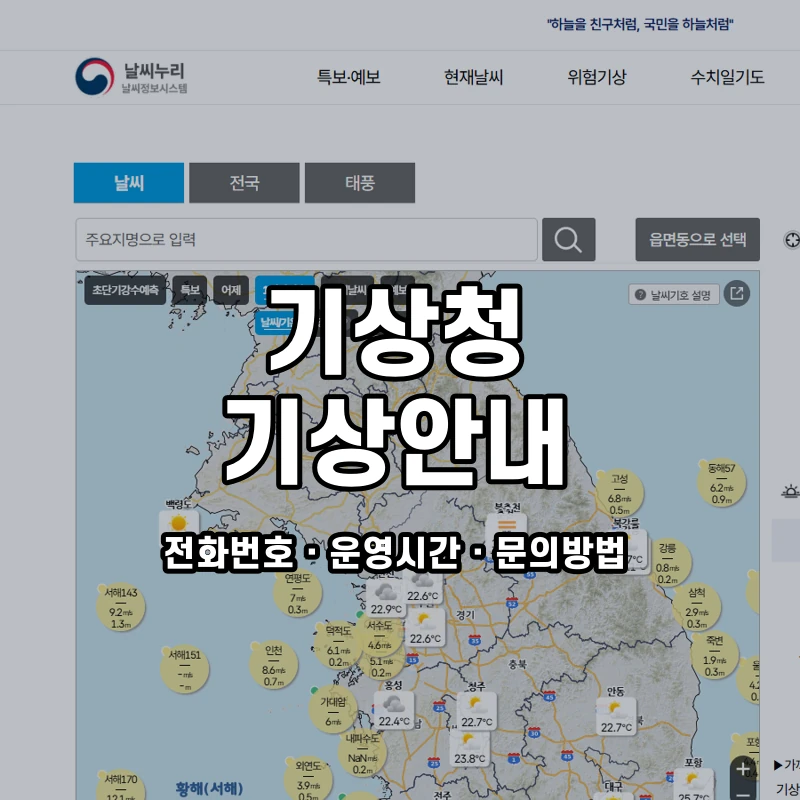Select the 연평도 marine marker
Screen dimensions: 800x800
tap(298, 593)
